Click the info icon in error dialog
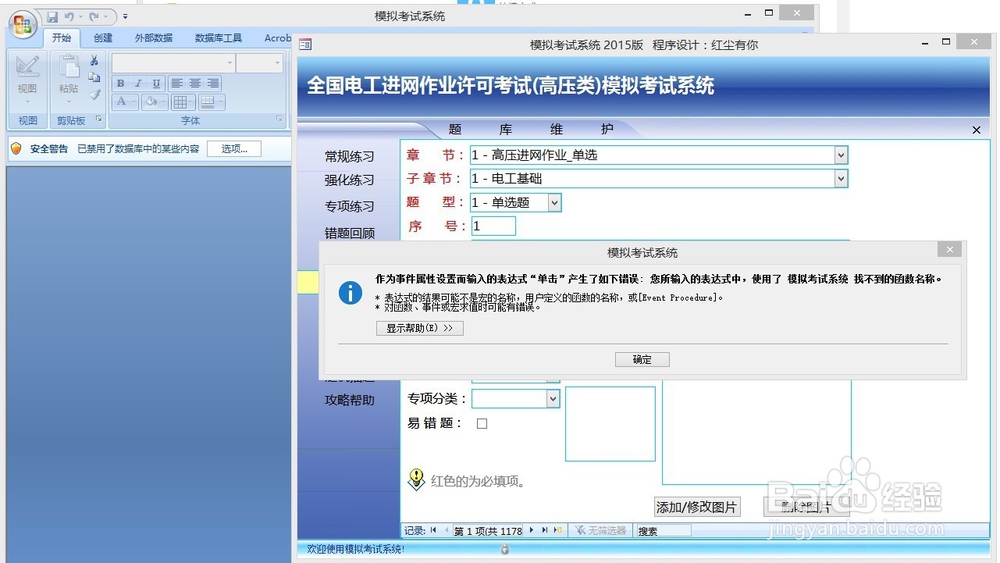The width and height of the screenshot is (1000, 563). tap(350, 293)
